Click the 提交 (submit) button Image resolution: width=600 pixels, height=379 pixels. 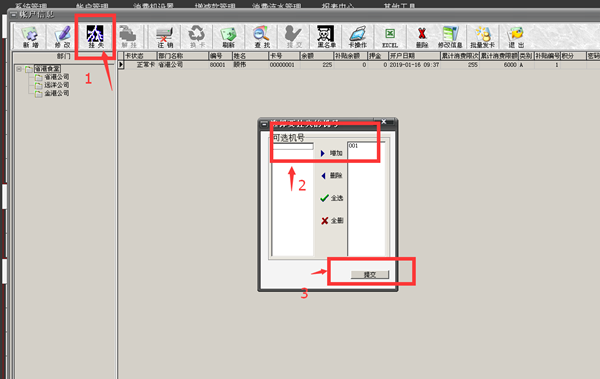(x=370, y=274)
